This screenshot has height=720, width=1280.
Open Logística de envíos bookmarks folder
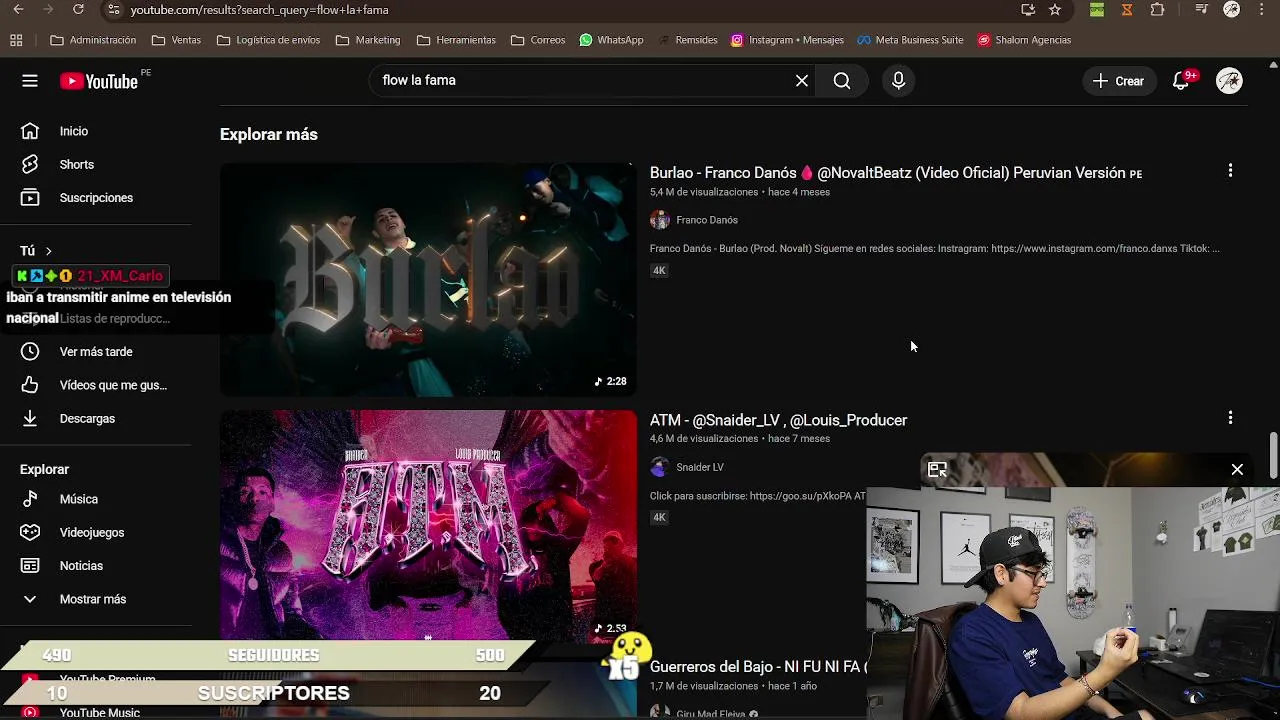(268, 40)
